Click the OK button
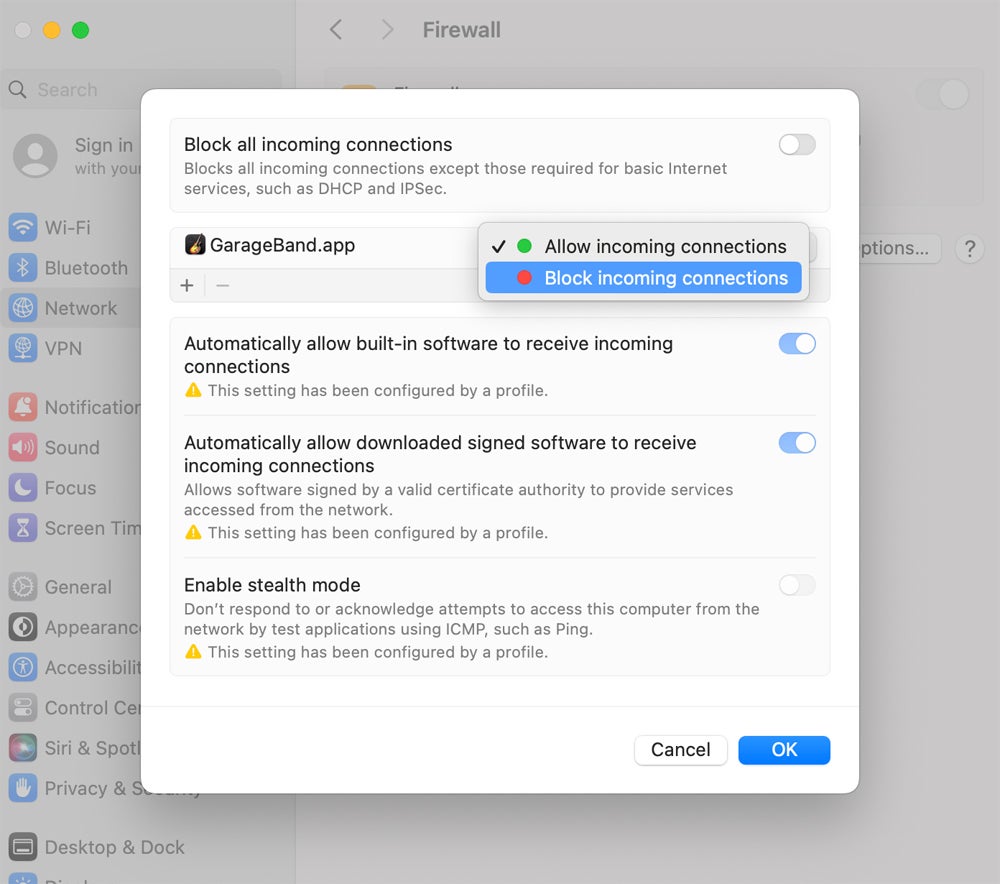This screenshot has height=884, width=1000. point(784,750)
